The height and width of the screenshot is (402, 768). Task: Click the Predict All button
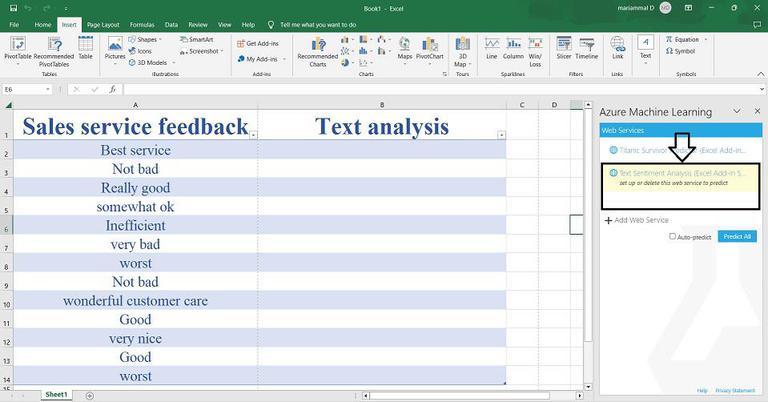(737, 236)
